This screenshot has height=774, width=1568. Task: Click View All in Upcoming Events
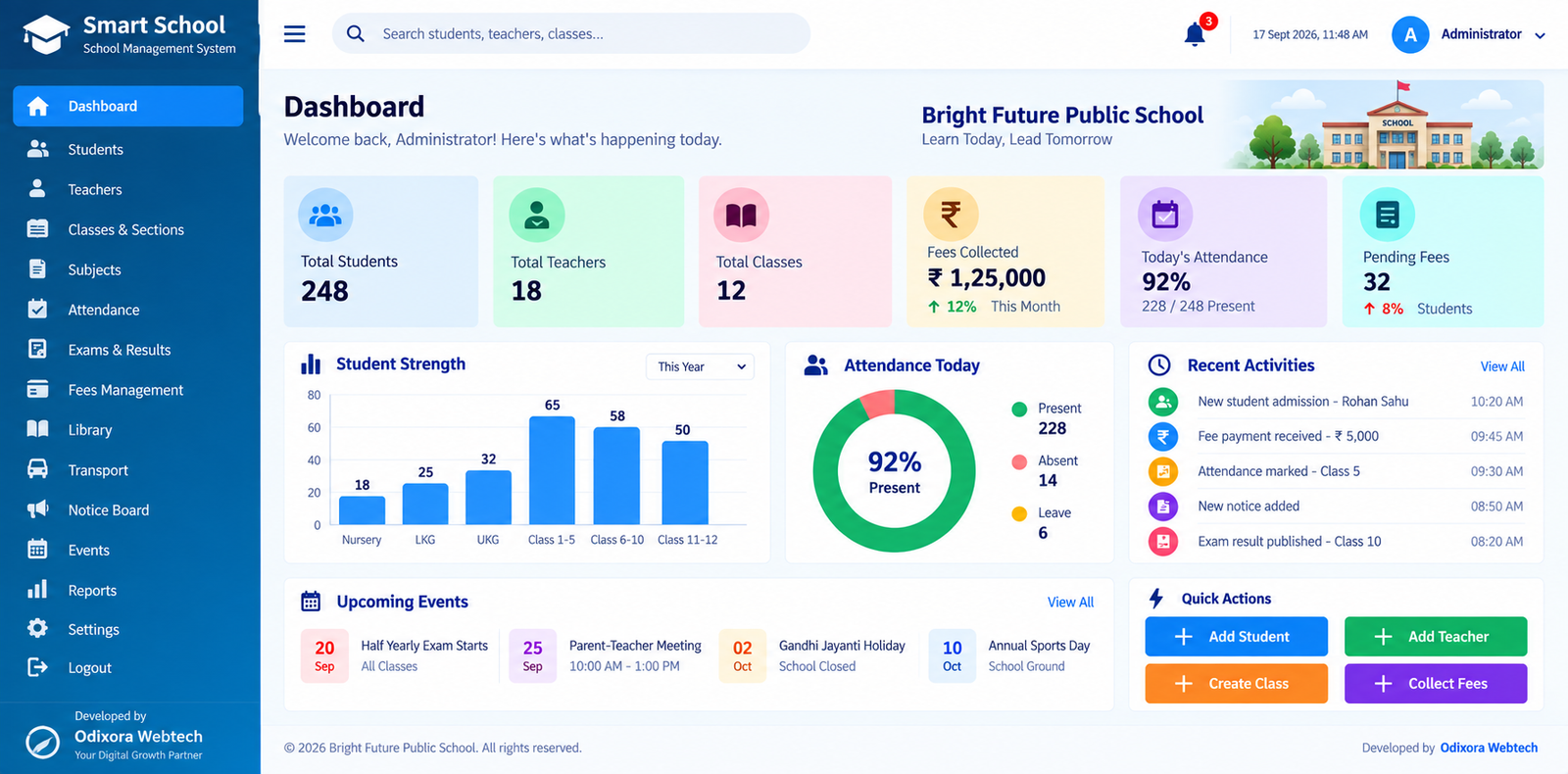1070,603
